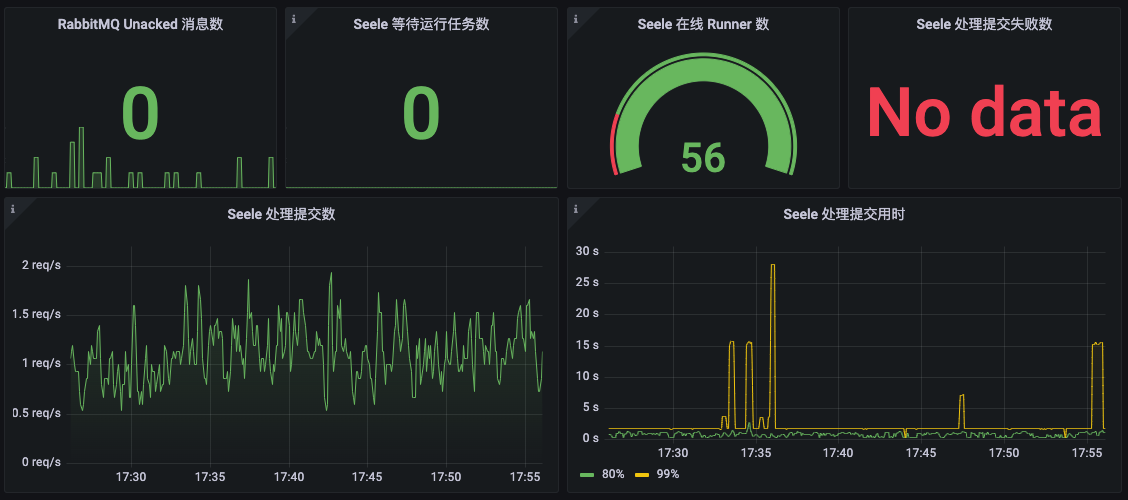Open the info icon on Seele 在线 Runner 数 panel
This screenshot has width=1128, height=500.
pos(576,19)
